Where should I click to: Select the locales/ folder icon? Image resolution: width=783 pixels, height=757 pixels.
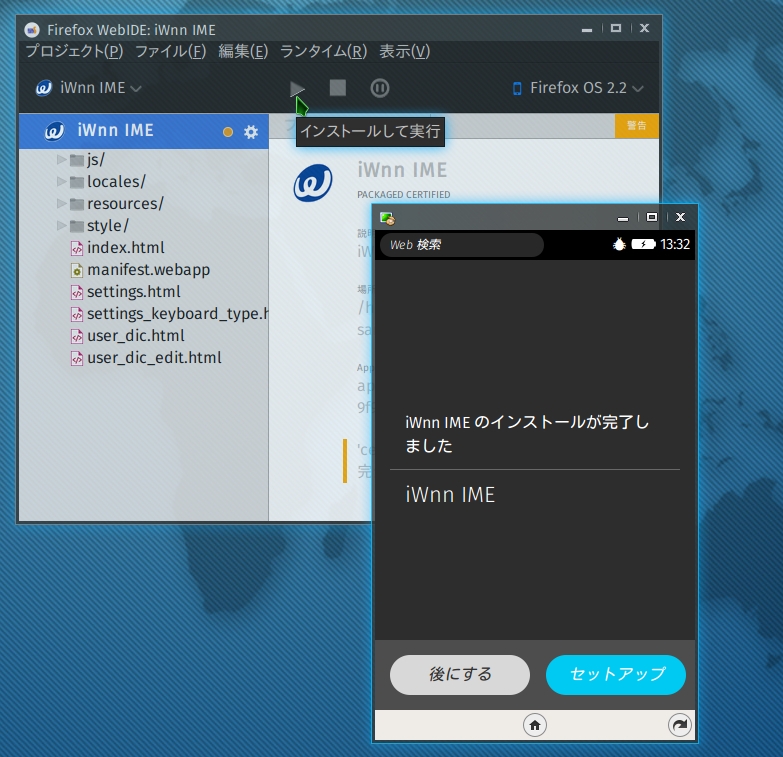tap(76, 182)
